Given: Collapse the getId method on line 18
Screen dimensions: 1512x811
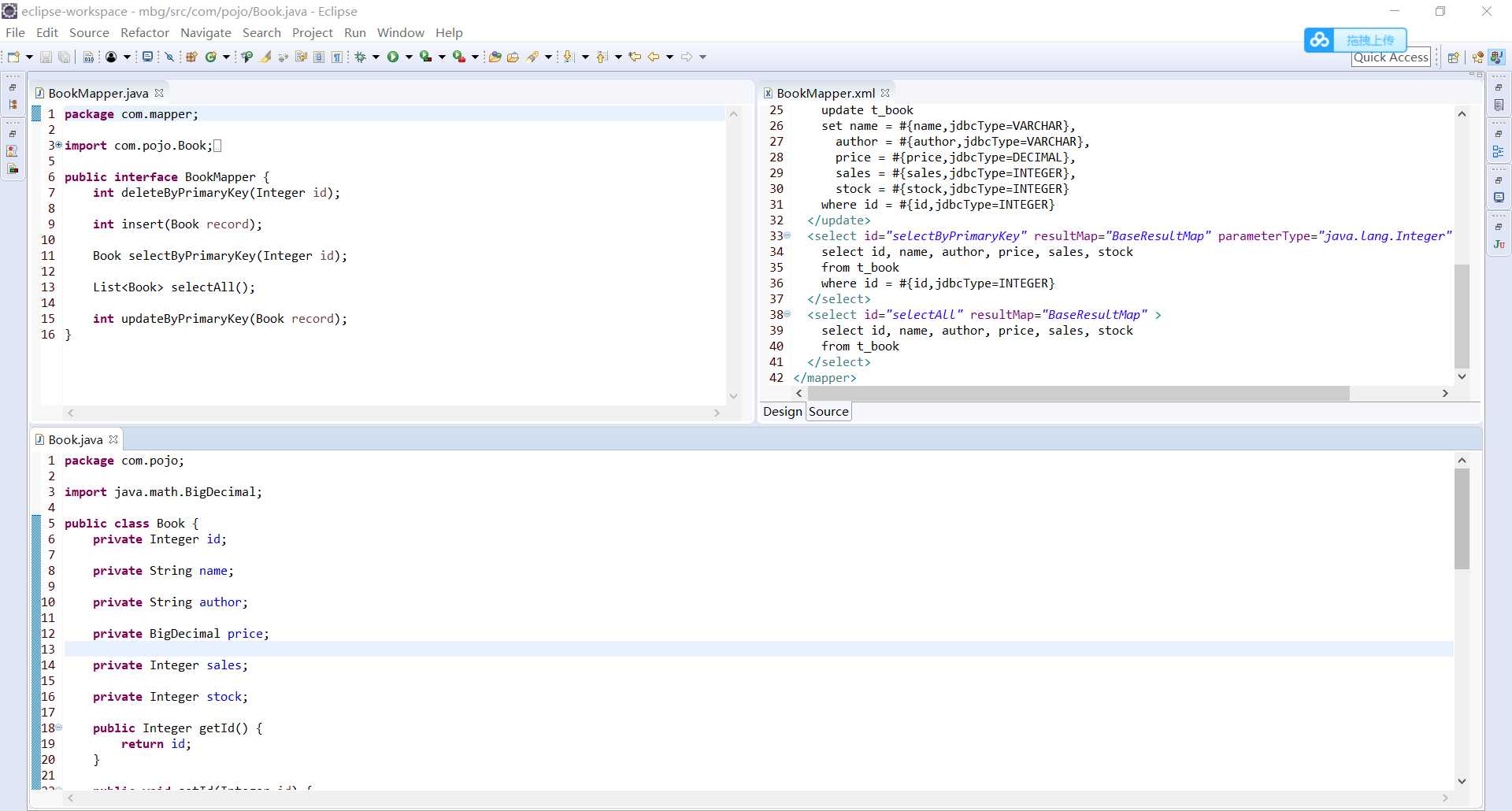Looking at the screenshot, I should (x=59, y=728).
